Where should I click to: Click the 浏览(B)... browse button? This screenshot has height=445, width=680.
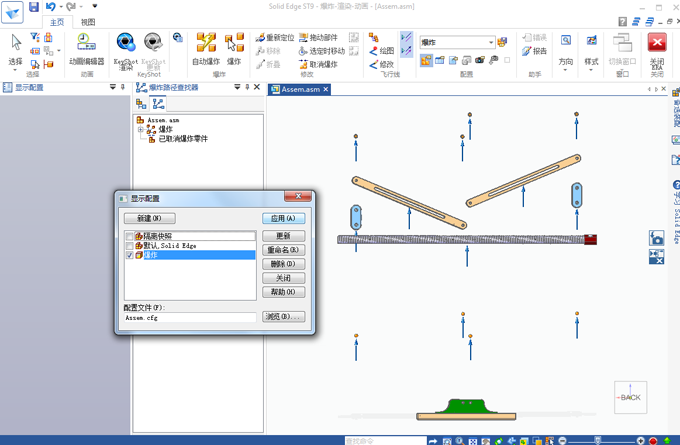click(x=283, y=317)
